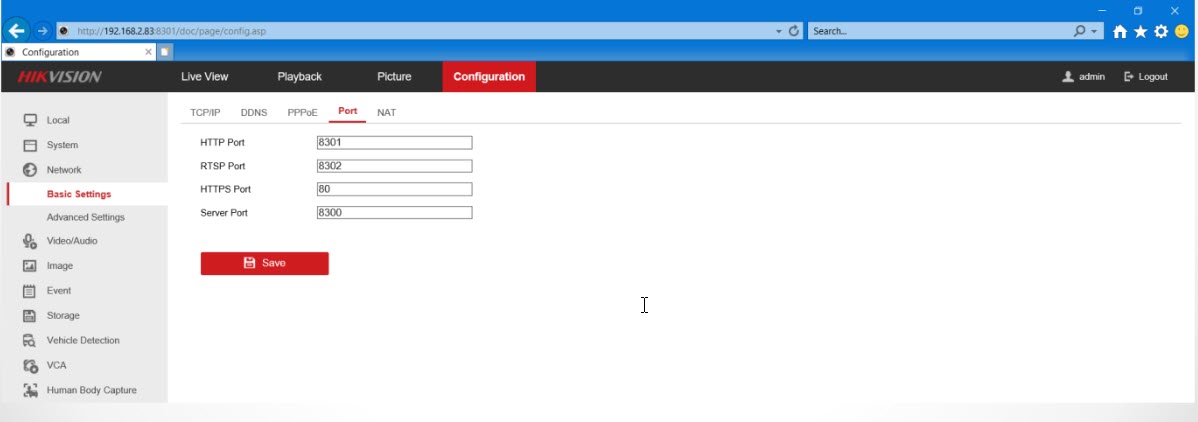
Task: Select the NAT tab
Action: coord(386,112)
